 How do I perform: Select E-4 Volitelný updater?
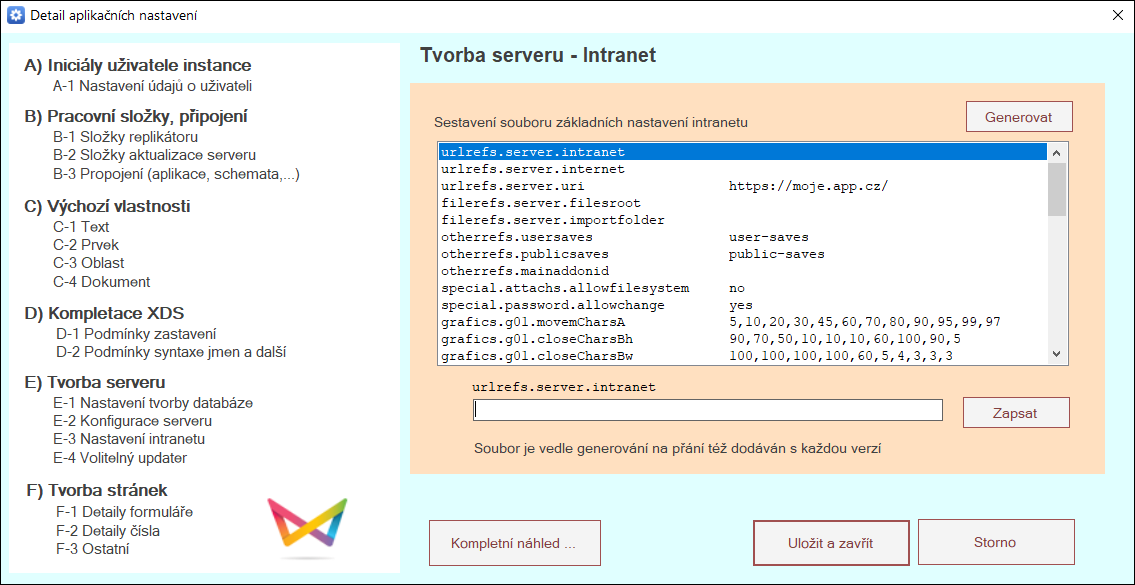tap(120, 458)
